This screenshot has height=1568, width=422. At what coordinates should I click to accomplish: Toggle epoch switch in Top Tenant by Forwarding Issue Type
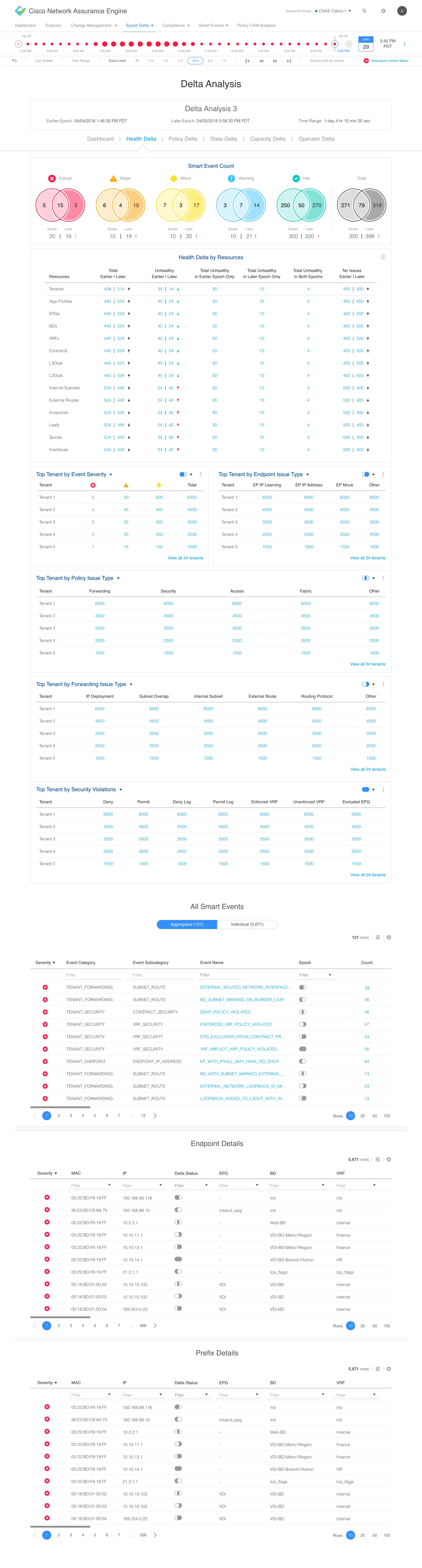pos(365,684)
